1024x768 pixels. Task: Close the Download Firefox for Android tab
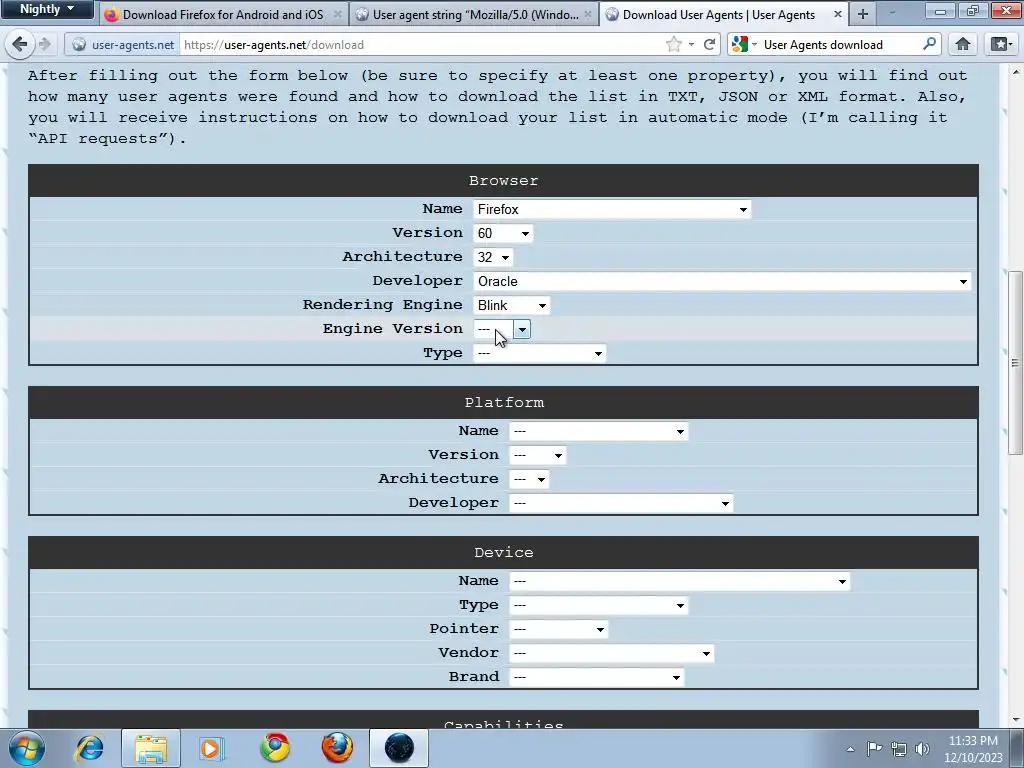point(338,14)
